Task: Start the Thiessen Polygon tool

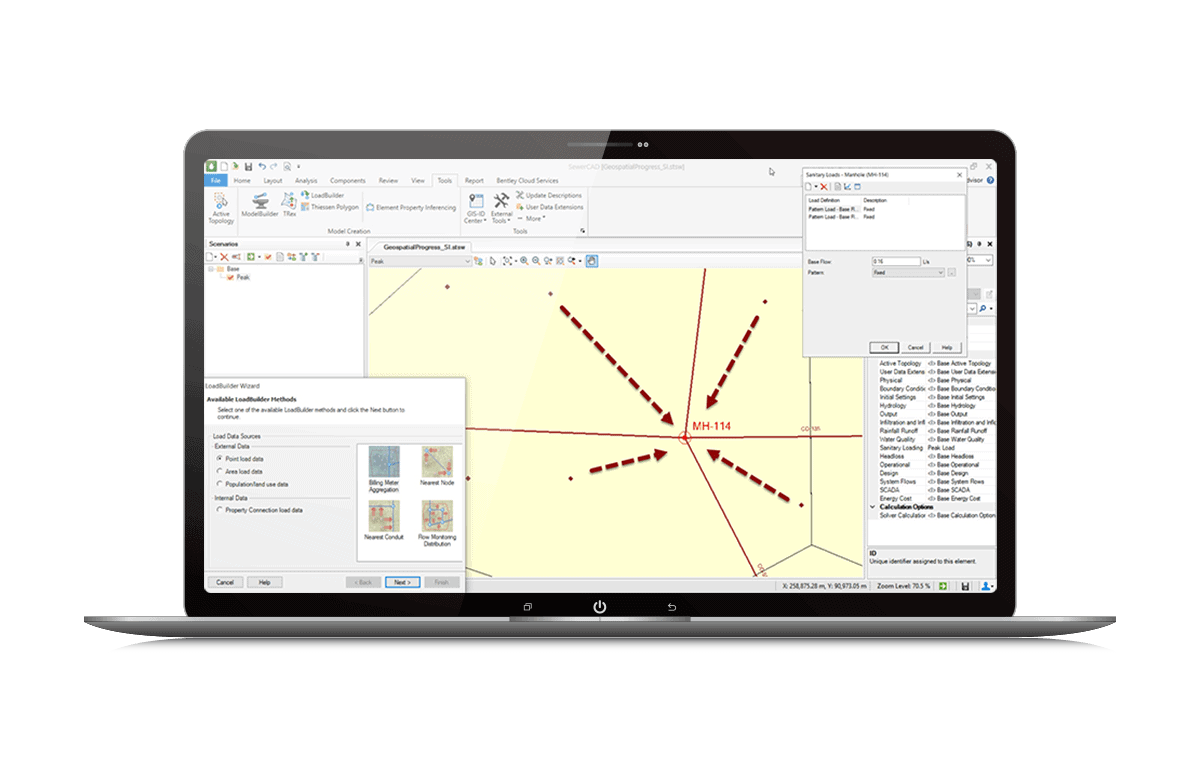Action: click(x=332, y=207)
